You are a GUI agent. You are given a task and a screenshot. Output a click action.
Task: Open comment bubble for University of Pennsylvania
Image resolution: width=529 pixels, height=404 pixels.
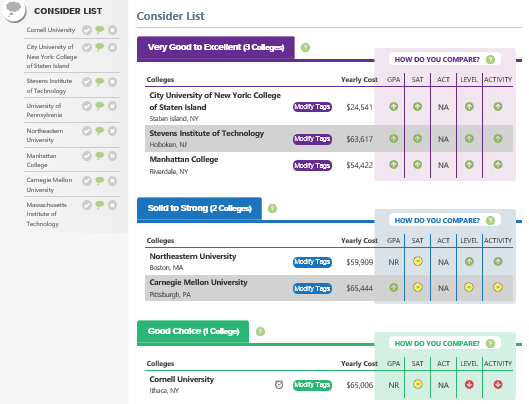pyautogui.click(x=100, y=106)
